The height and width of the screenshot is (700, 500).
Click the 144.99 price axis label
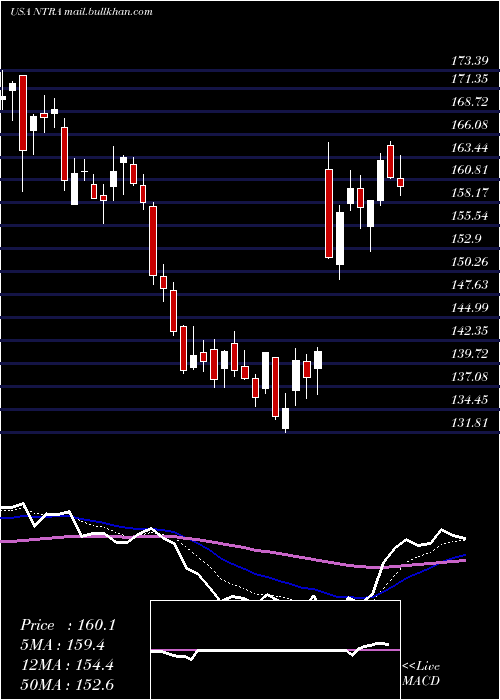[x=470, y=307]
